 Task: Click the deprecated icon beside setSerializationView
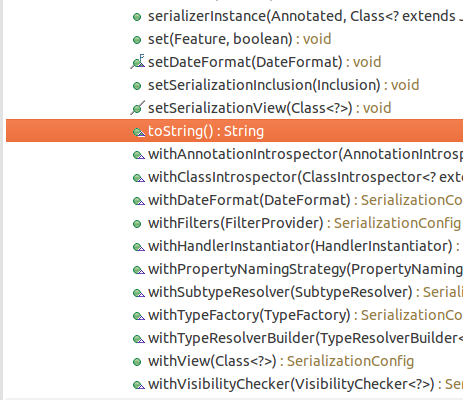[137, 108]
